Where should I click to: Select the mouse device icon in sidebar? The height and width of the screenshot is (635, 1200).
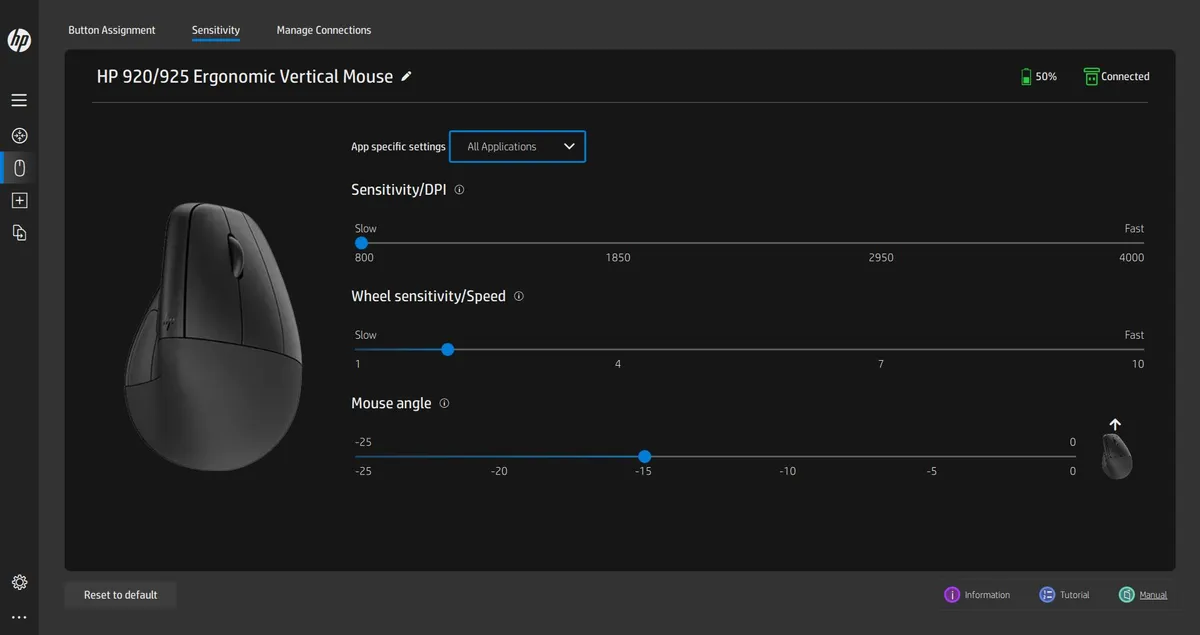click(19, 167)
